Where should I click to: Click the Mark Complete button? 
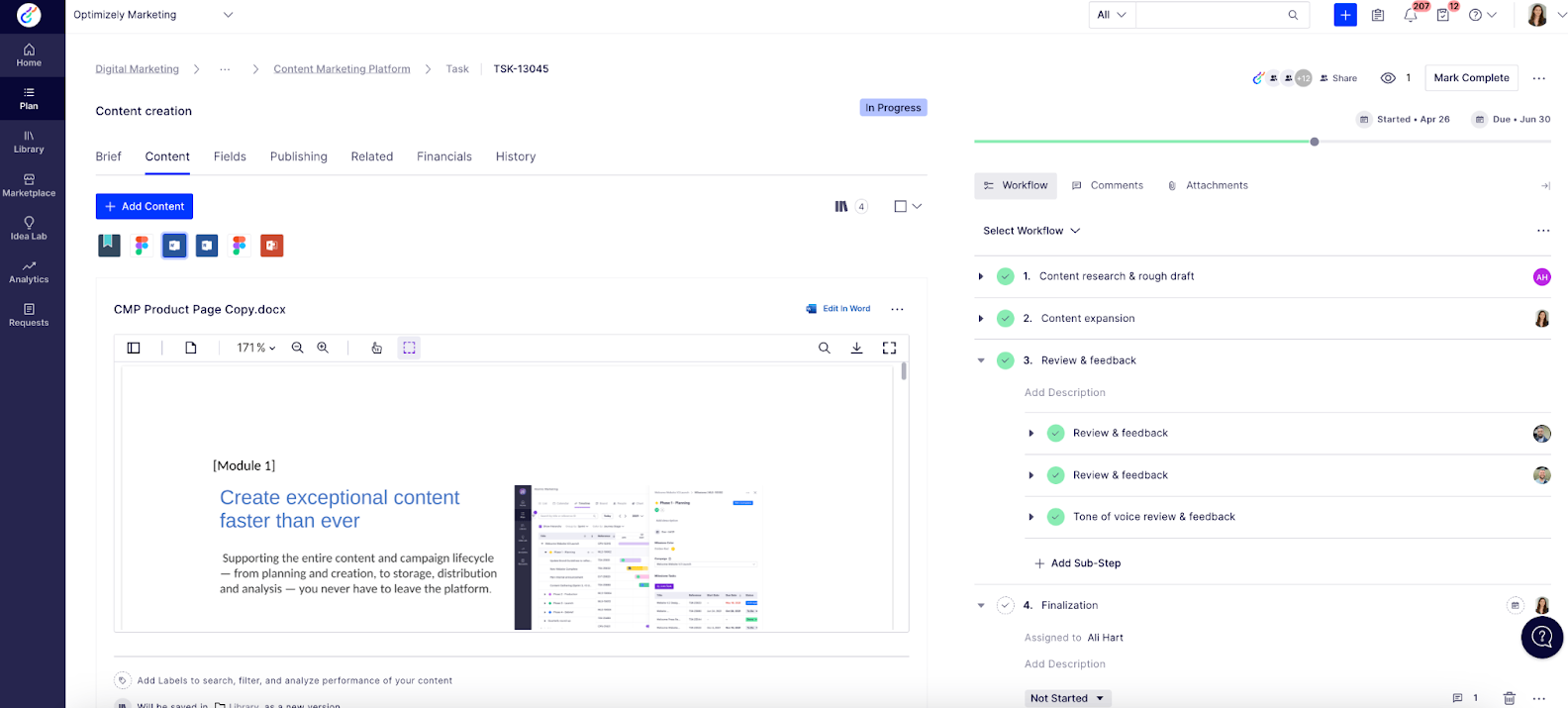coord(1471,78)
